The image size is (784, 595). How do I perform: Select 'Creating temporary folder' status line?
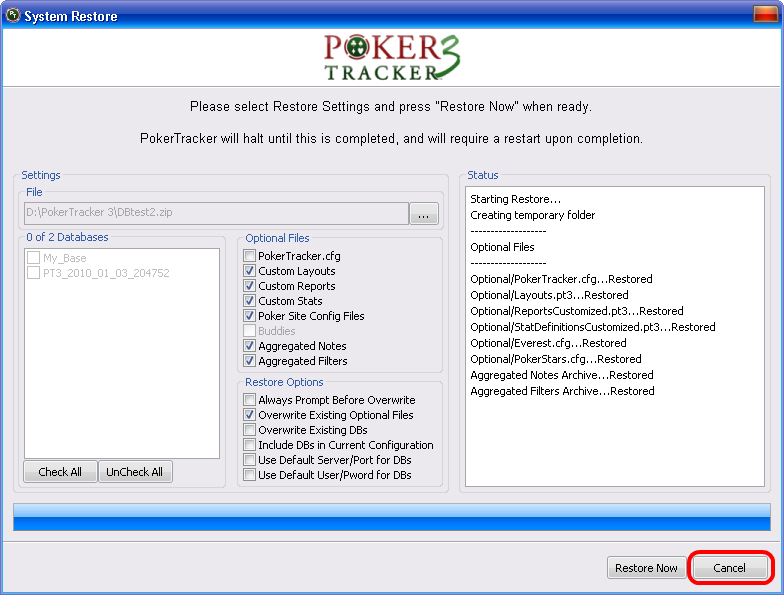pos(532,215)
